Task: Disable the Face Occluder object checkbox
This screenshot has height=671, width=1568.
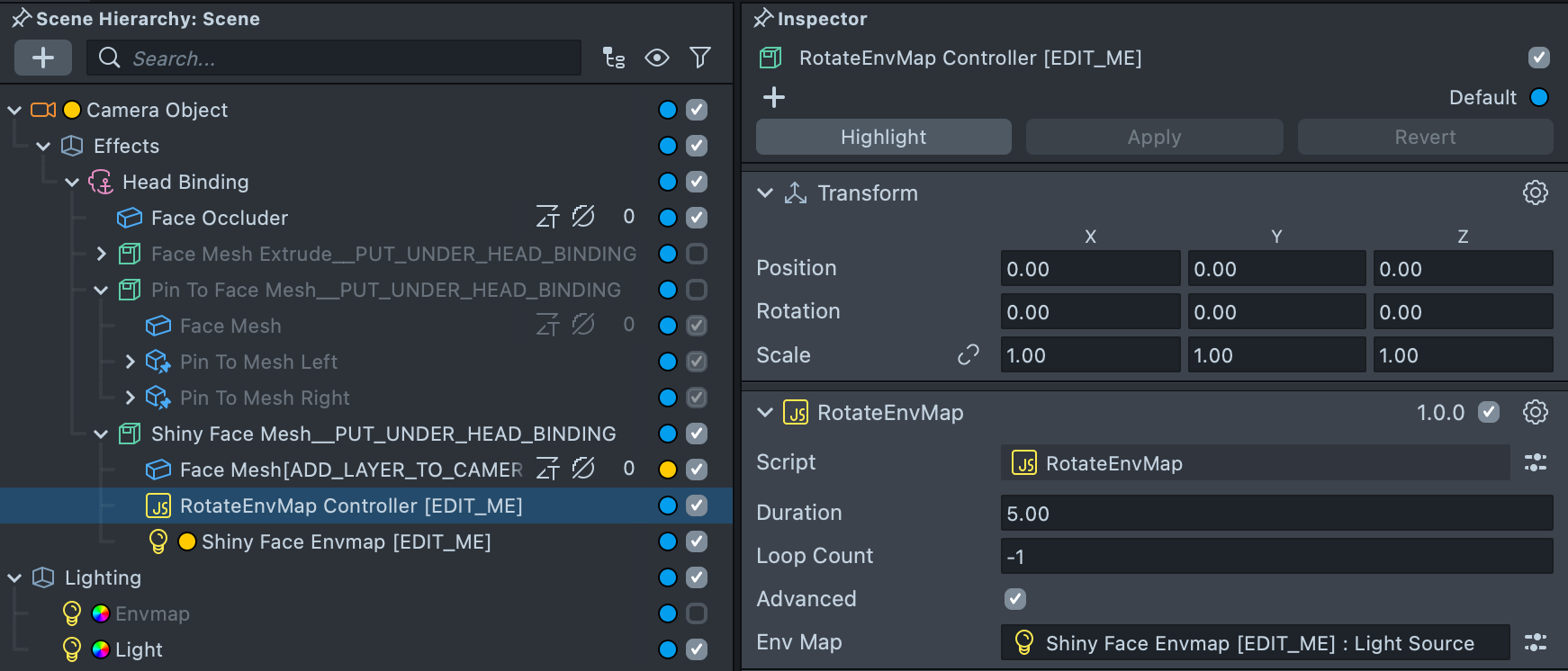Action: tap(697, 218)
